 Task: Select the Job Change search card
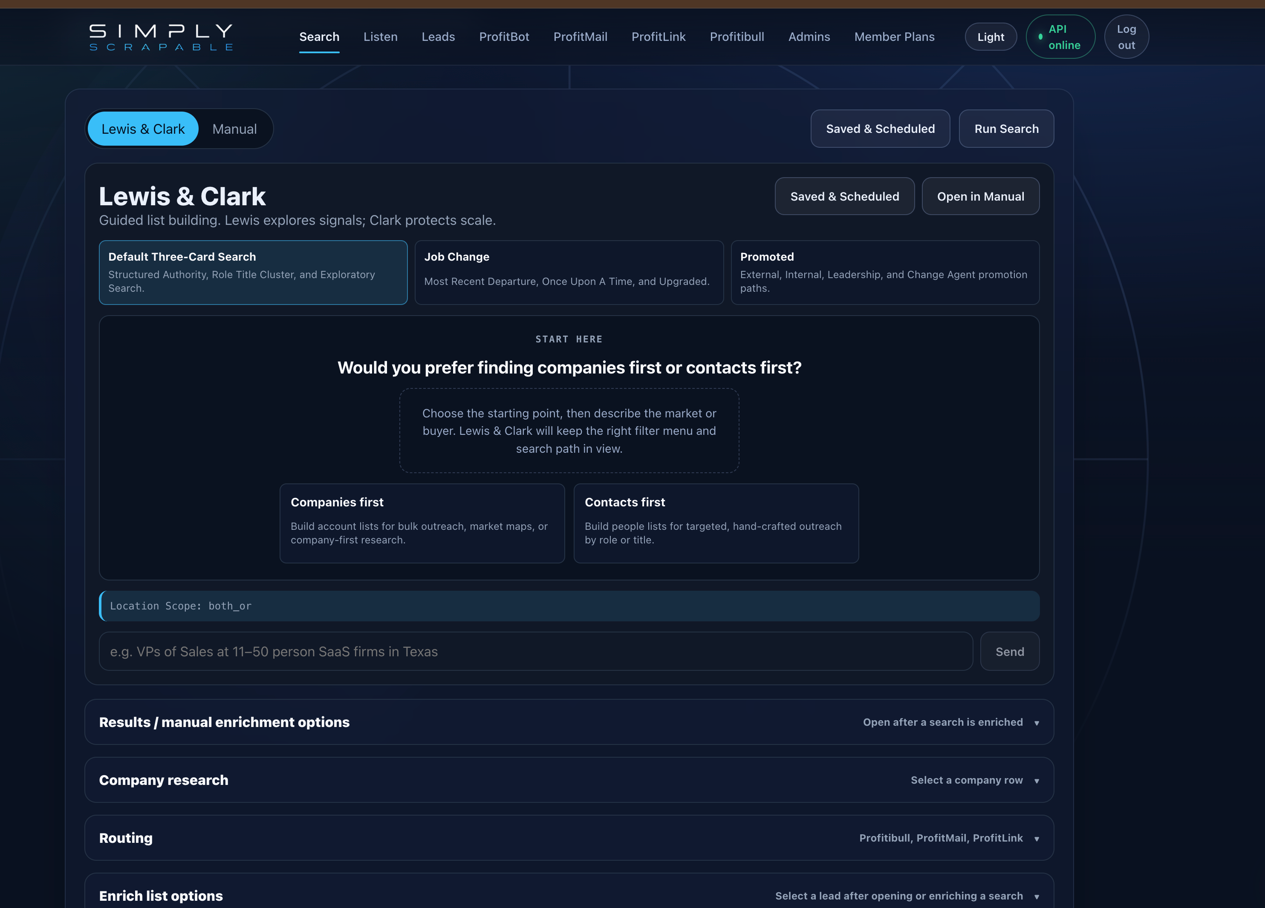tap(569, 272)
